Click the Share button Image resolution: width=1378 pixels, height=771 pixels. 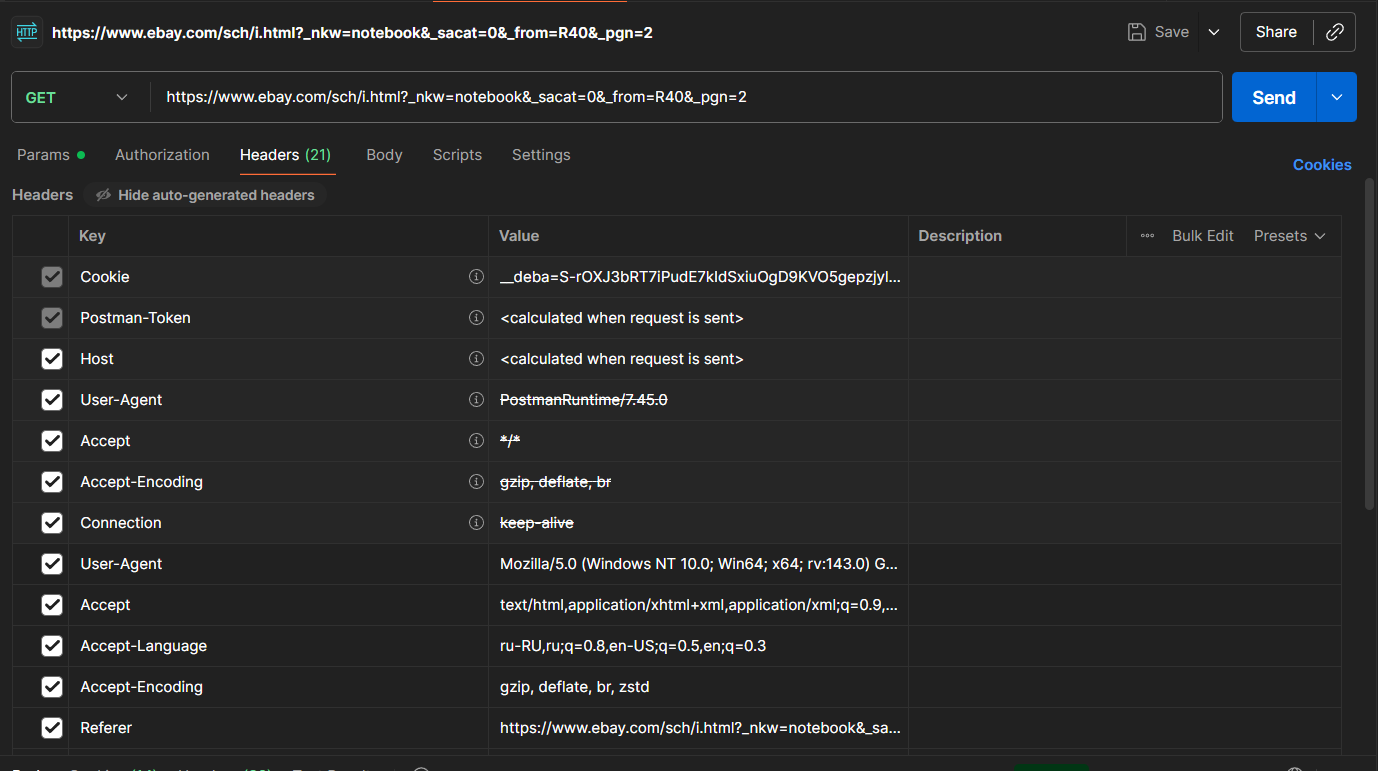pyautogui.click(x=1276, y=32)
